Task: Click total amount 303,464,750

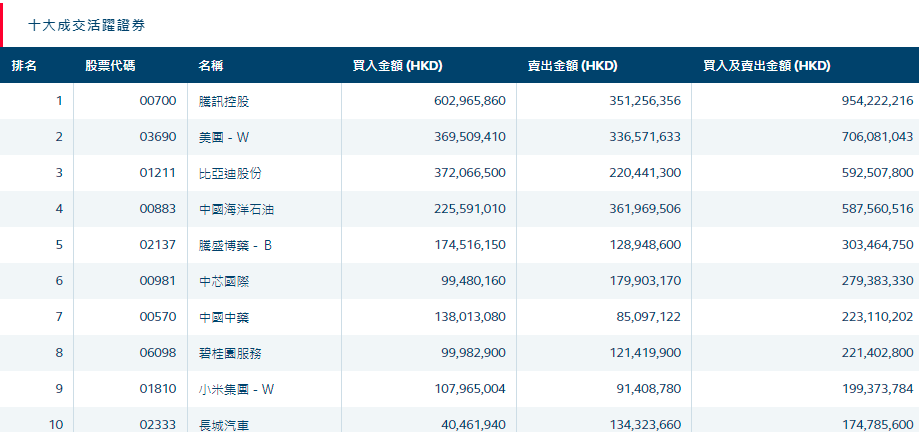Action: pyautogui.click(x=877, y=245)
